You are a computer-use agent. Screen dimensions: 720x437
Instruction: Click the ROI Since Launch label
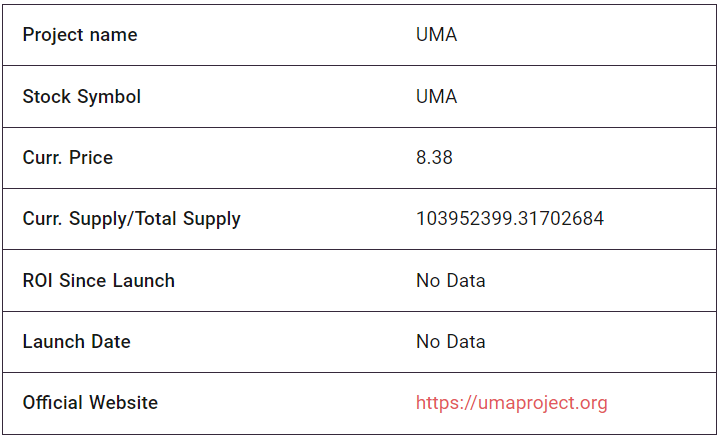click(99, 280)
